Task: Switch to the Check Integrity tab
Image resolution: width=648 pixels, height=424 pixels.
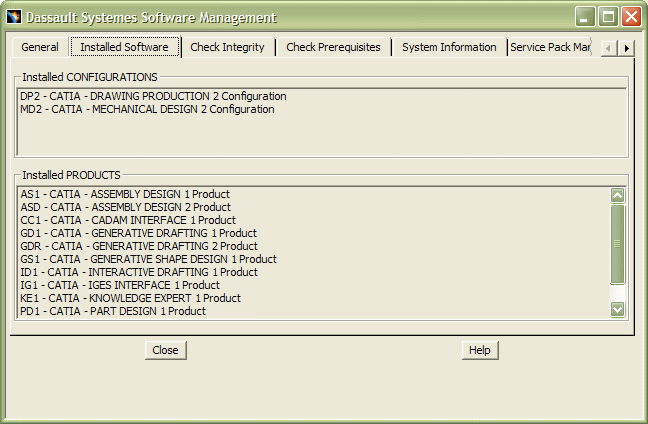Action: (227, 47)
